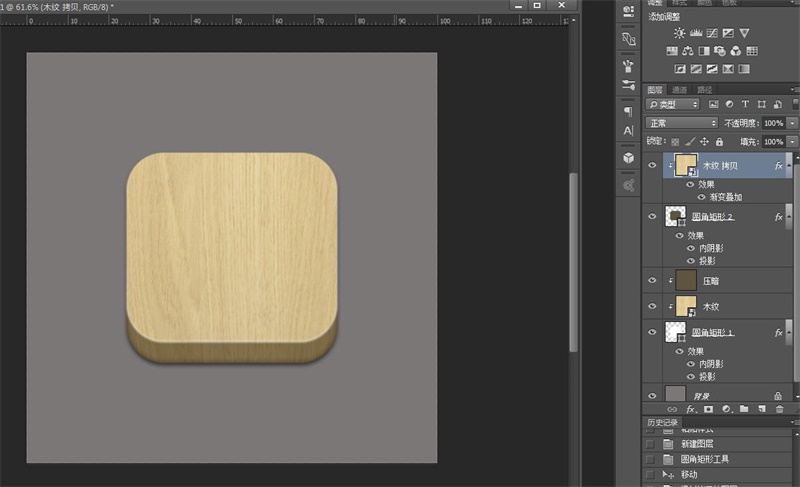Add a Levels adjustment layer
This screenshot has height=487, width=800.
[x=696, y=33]
